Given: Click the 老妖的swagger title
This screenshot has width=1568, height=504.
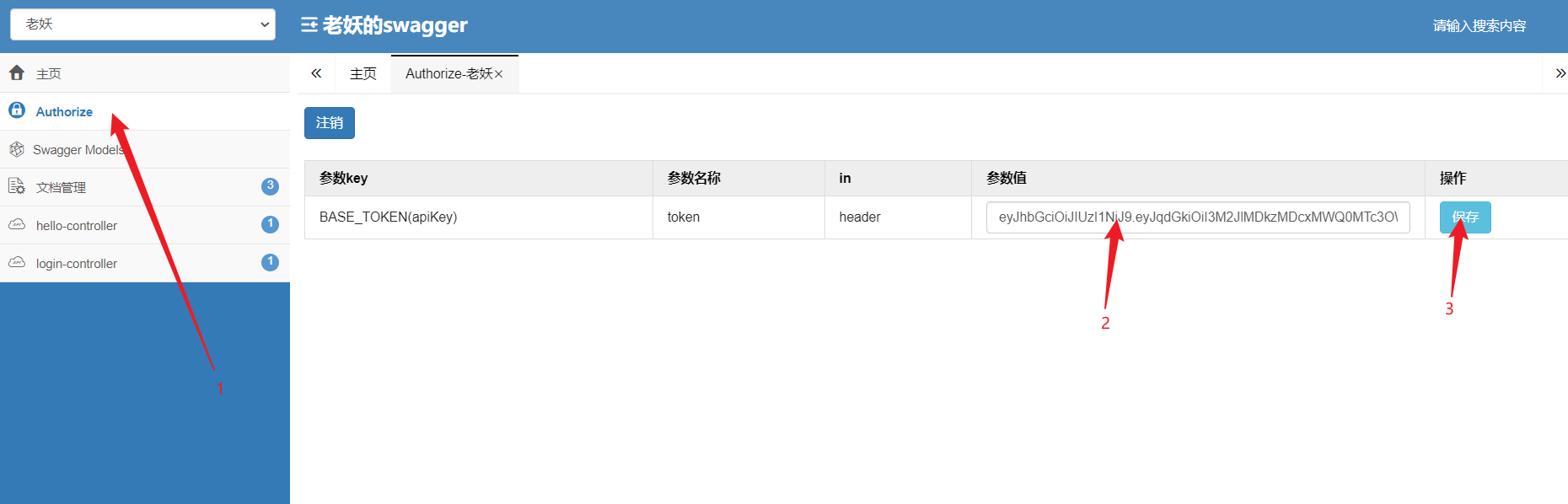Looking at the screenshot, I should 395,25.
